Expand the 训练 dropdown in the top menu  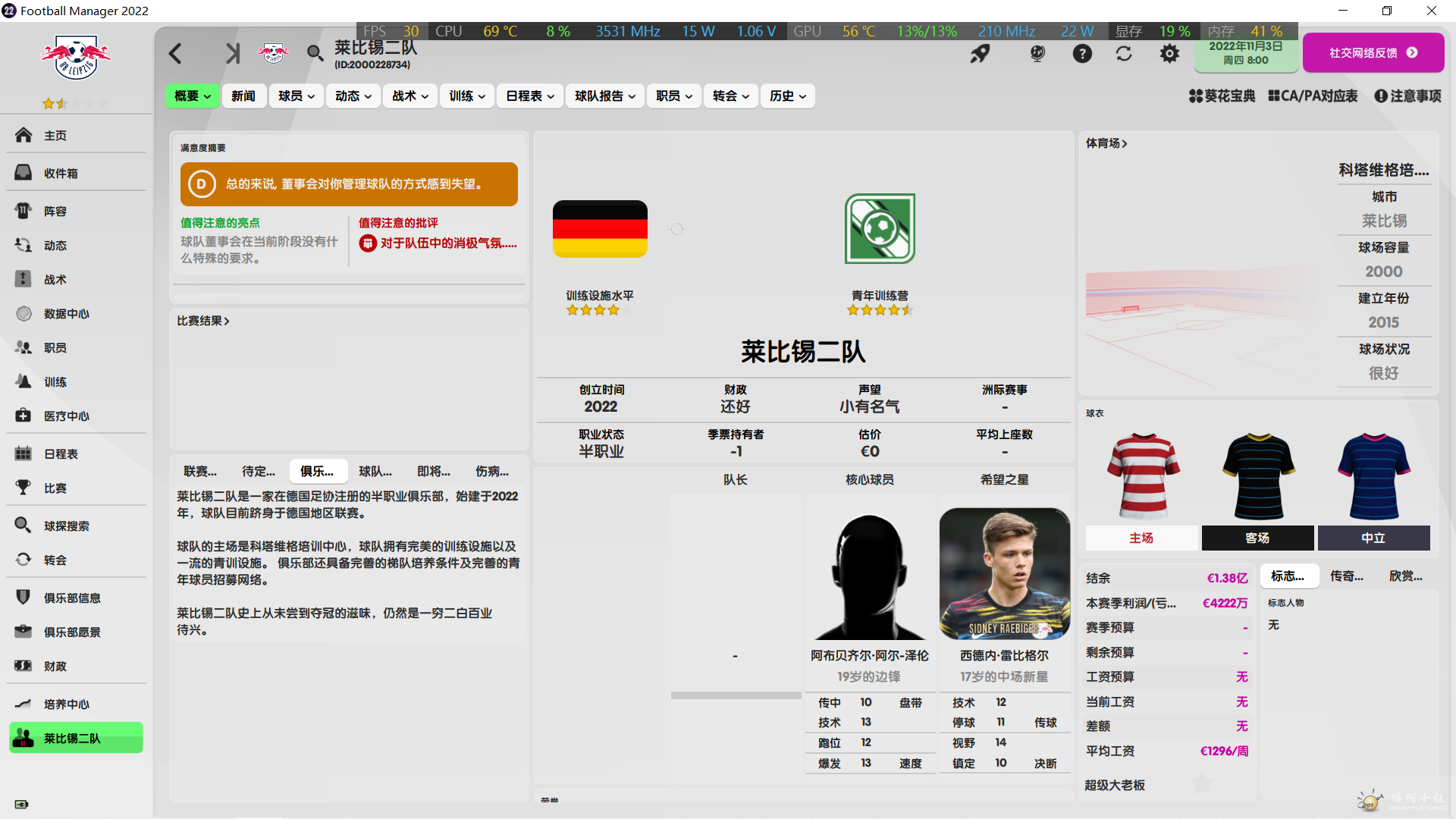[467, 96]
